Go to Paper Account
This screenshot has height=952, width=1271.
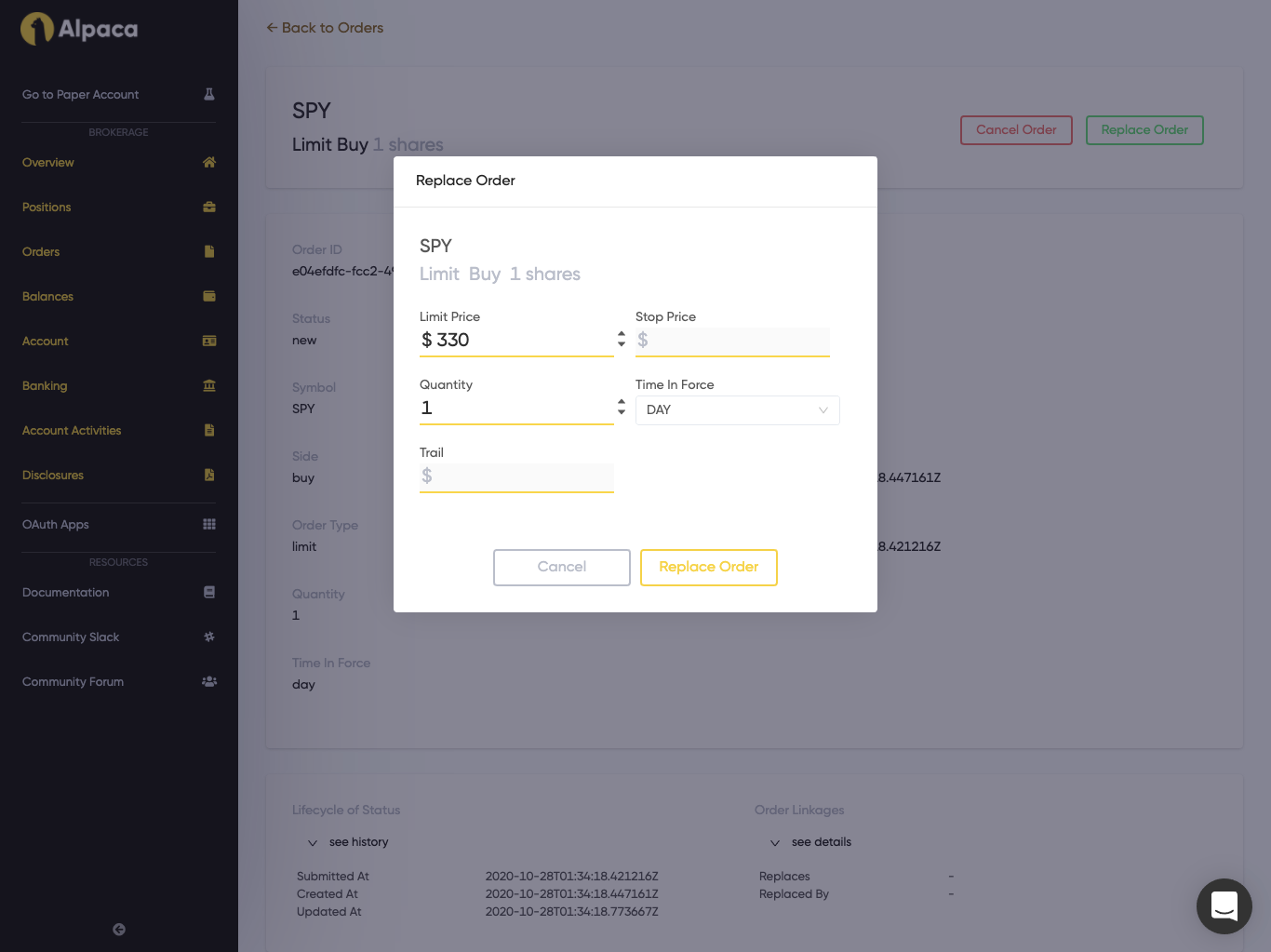tap(81, 95)
